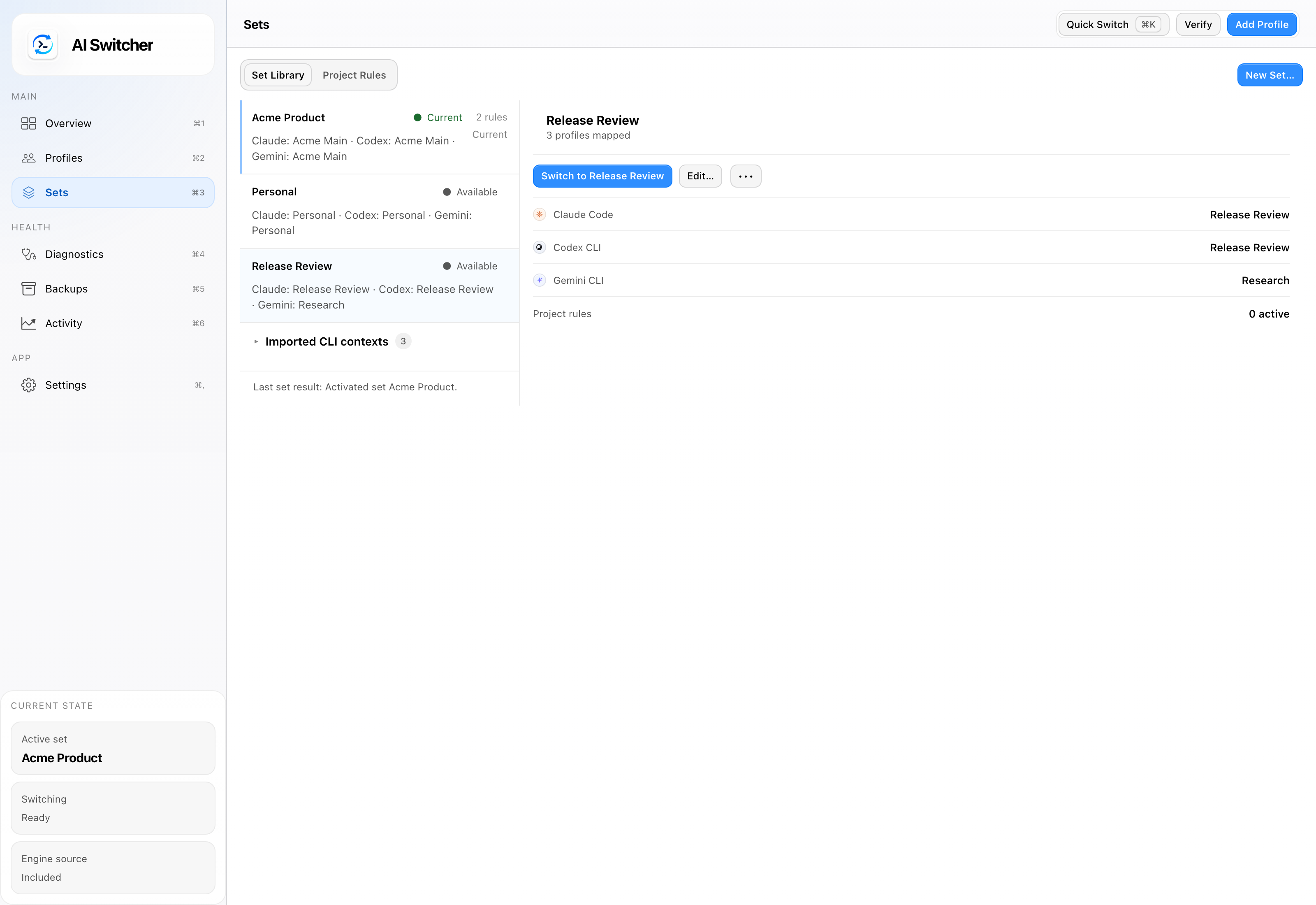
Task: Open Activity via the chart icon
Action: pos(28,324)
